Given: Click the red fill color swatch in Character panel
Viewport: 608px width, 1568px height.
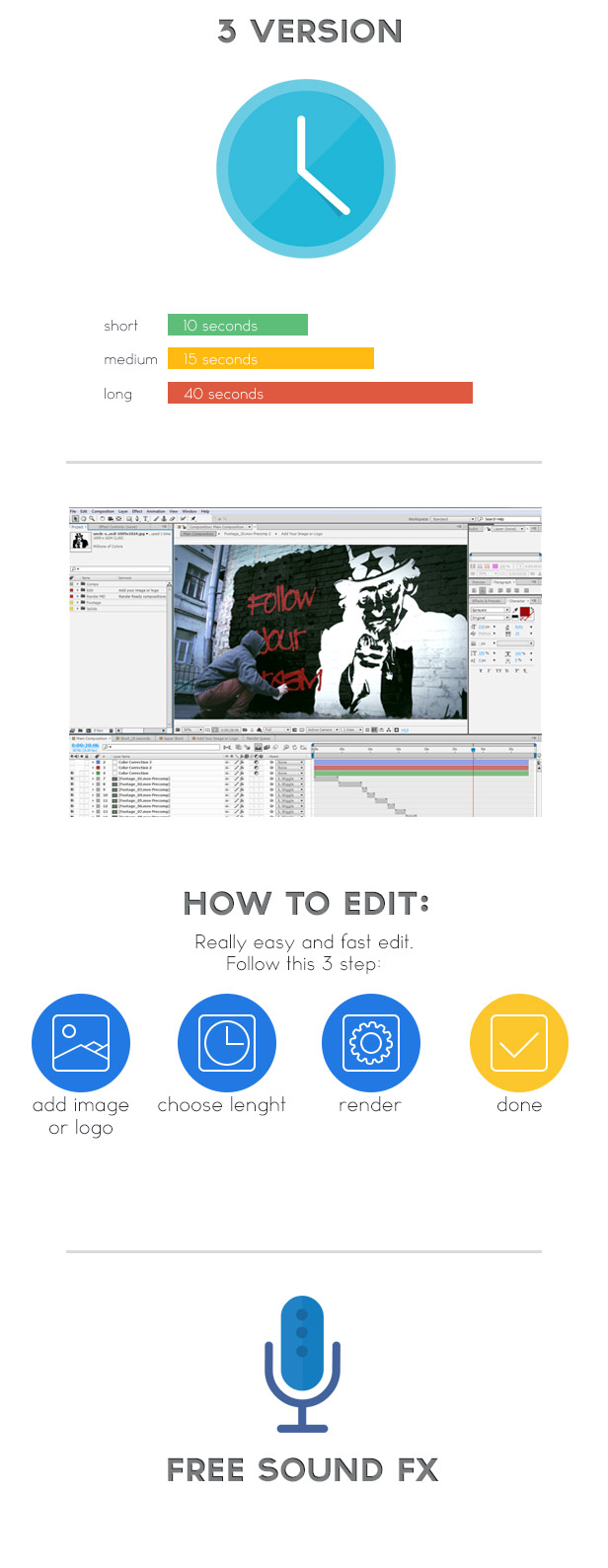Looking at the screenshot, I should 524,613.
